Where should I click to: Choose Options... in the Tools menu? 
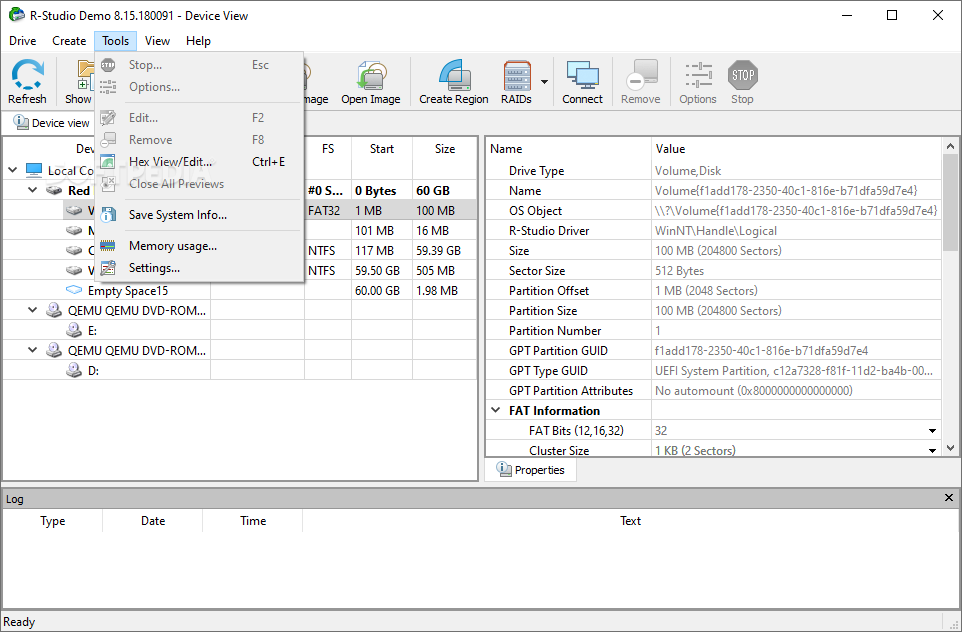[x=199, y=87]
